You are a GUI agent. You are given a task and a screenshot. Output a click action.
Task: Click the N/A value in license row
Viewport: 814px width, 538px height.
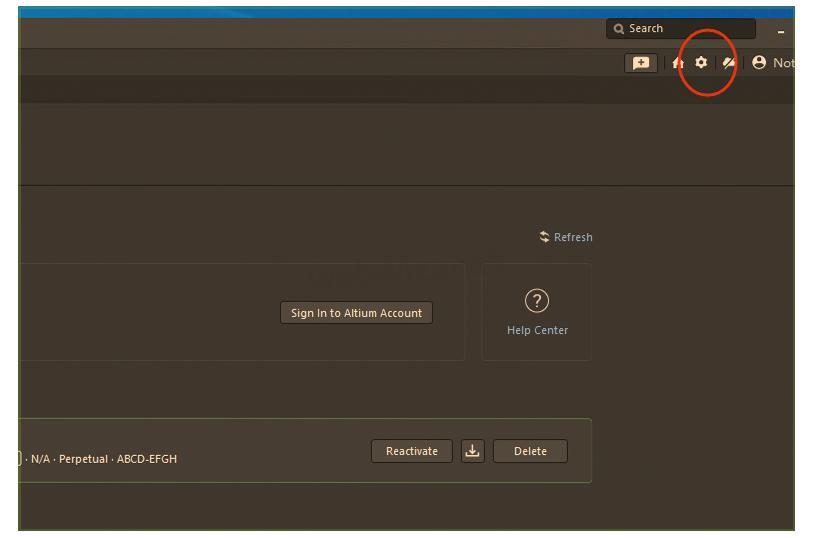[40, 459]
